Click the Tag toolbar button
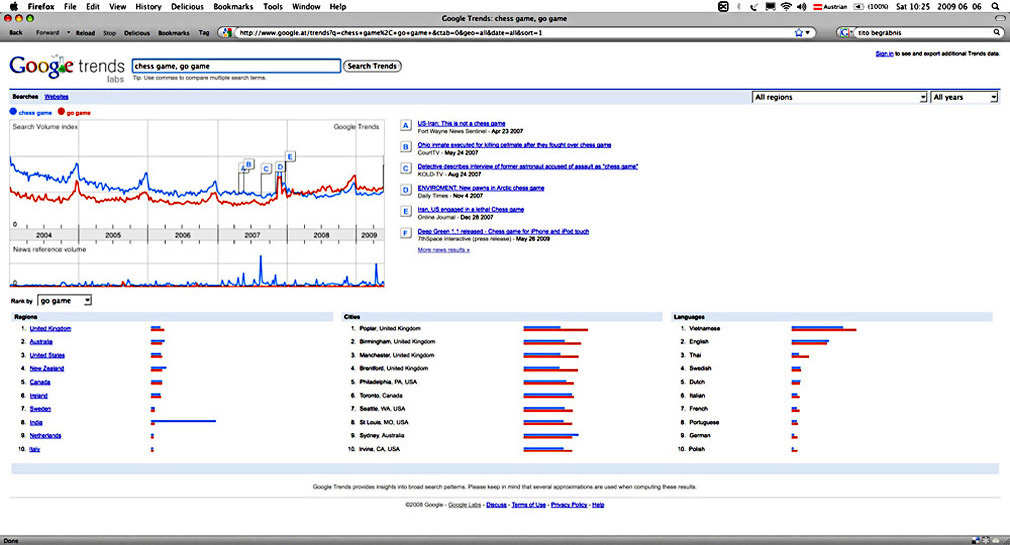The height and width of the screenshot is (545, 1010). click(x=204, y=32)
